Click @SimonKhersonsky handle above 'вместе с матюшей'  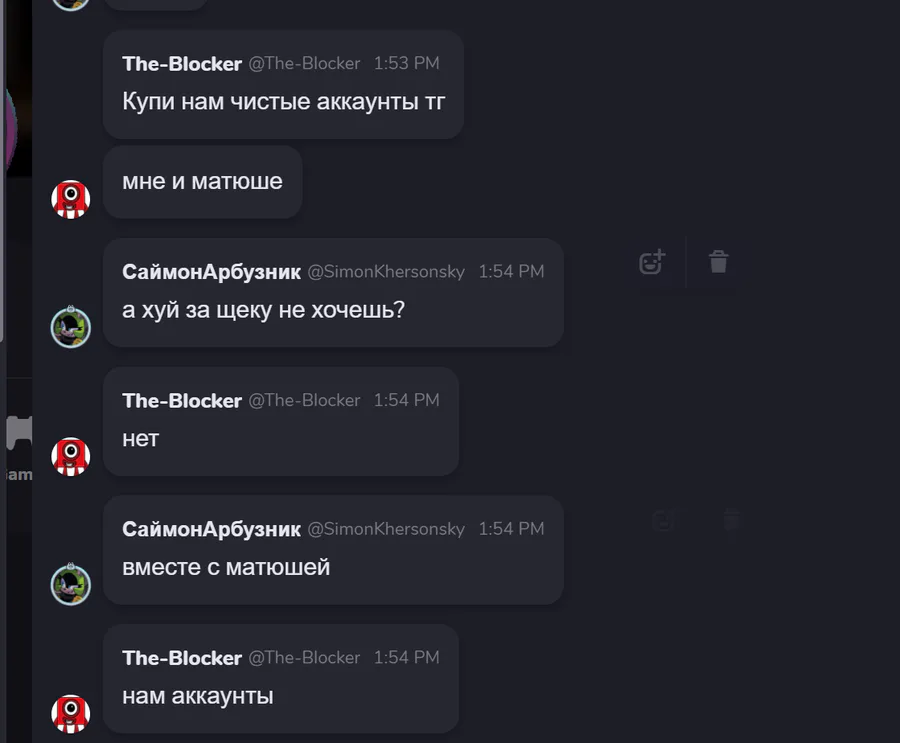[386, 529]
